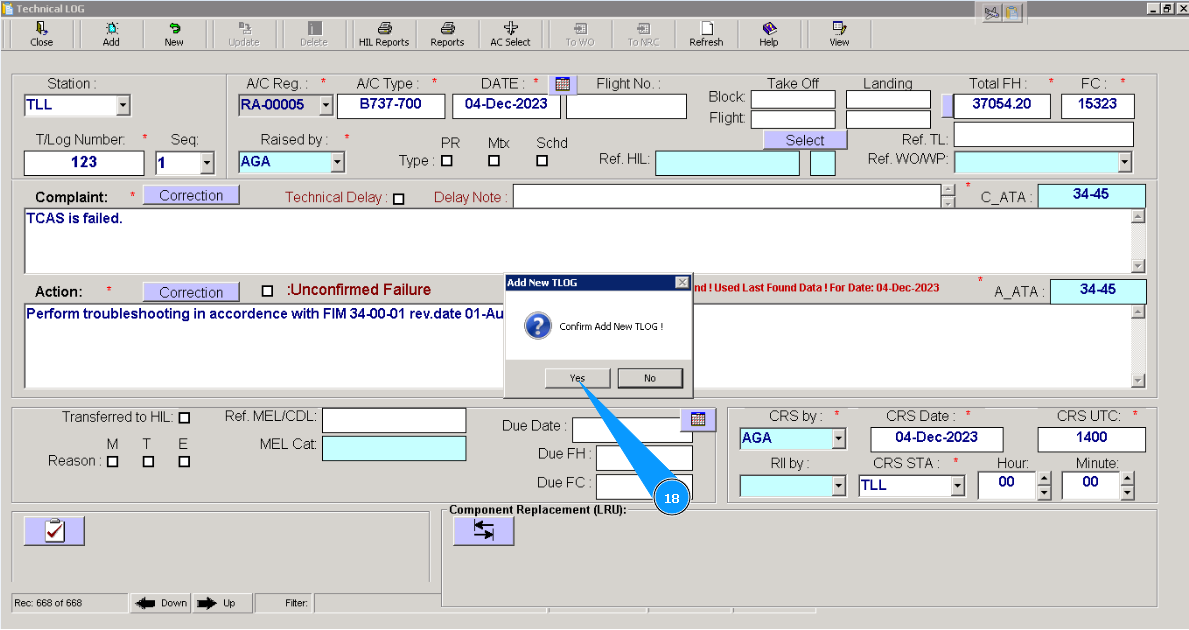This screenshot has width=1189, height=630.
Task: Open the CRS STA dropdown
Action: [x=958, y=486]
